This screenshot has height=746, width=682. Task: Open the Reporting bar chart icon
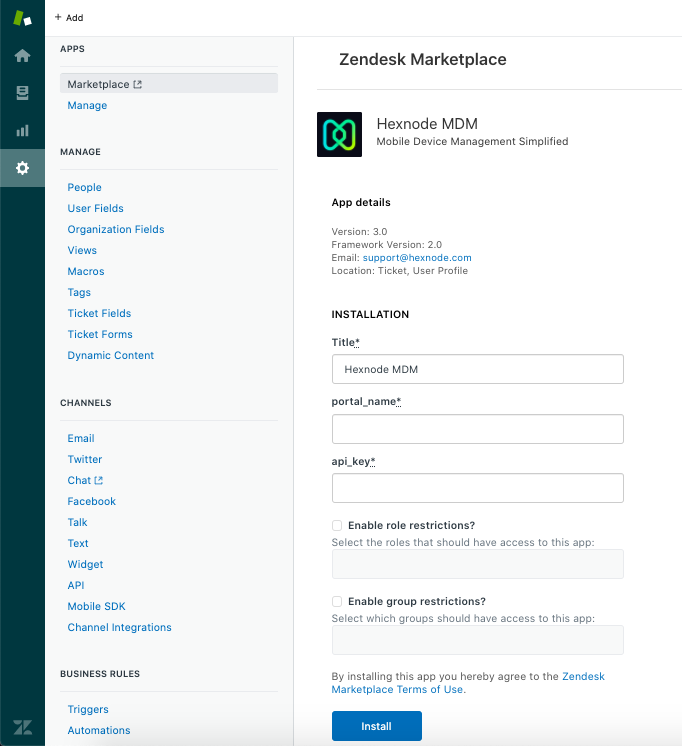pyautogui.click(x=22, y=130)
